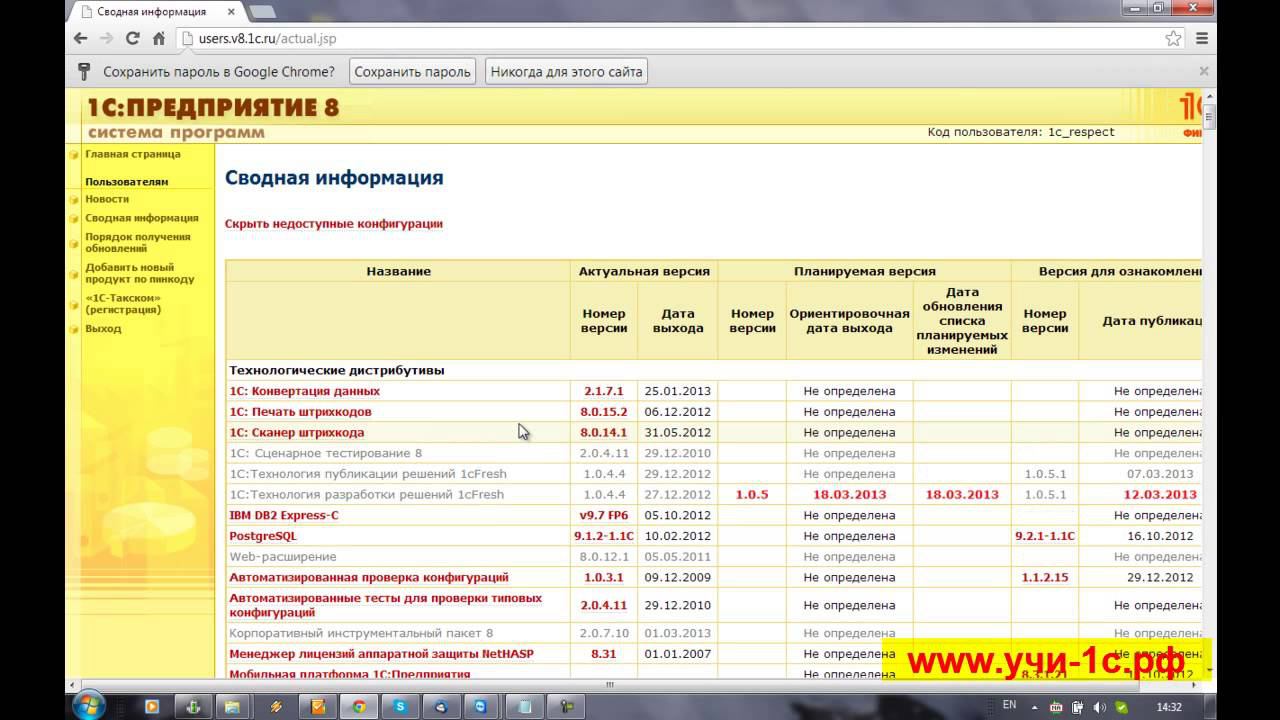Launch the media player from the taskbar
Image resolution: width=1280 pixels, height=720 pixels.
pos(152,706)
